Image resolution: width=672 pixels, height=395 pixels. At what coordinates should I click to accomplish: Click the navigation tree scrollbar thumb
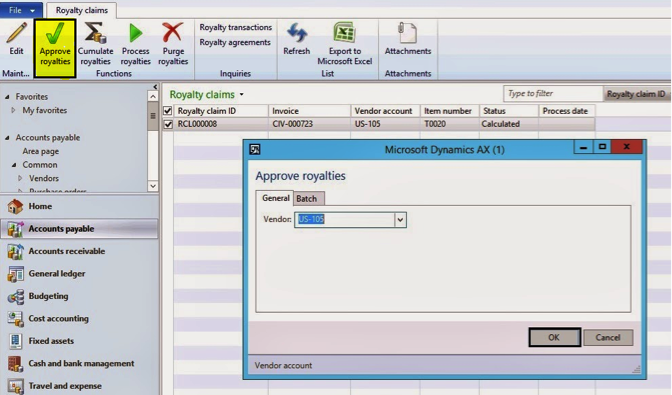(x=153, y=116)
